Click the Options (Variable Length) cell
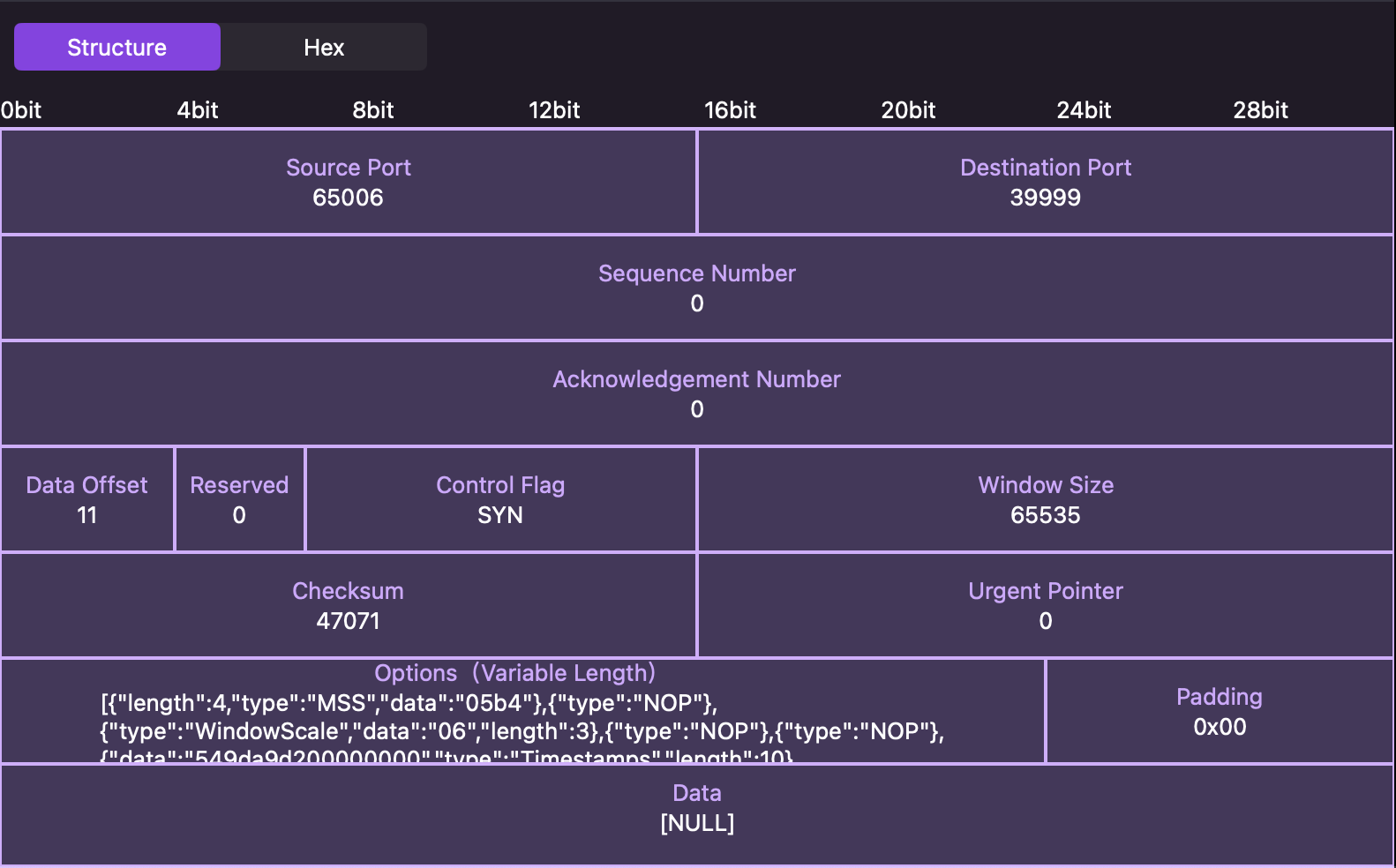1396x868 pixels. (523, 711)
